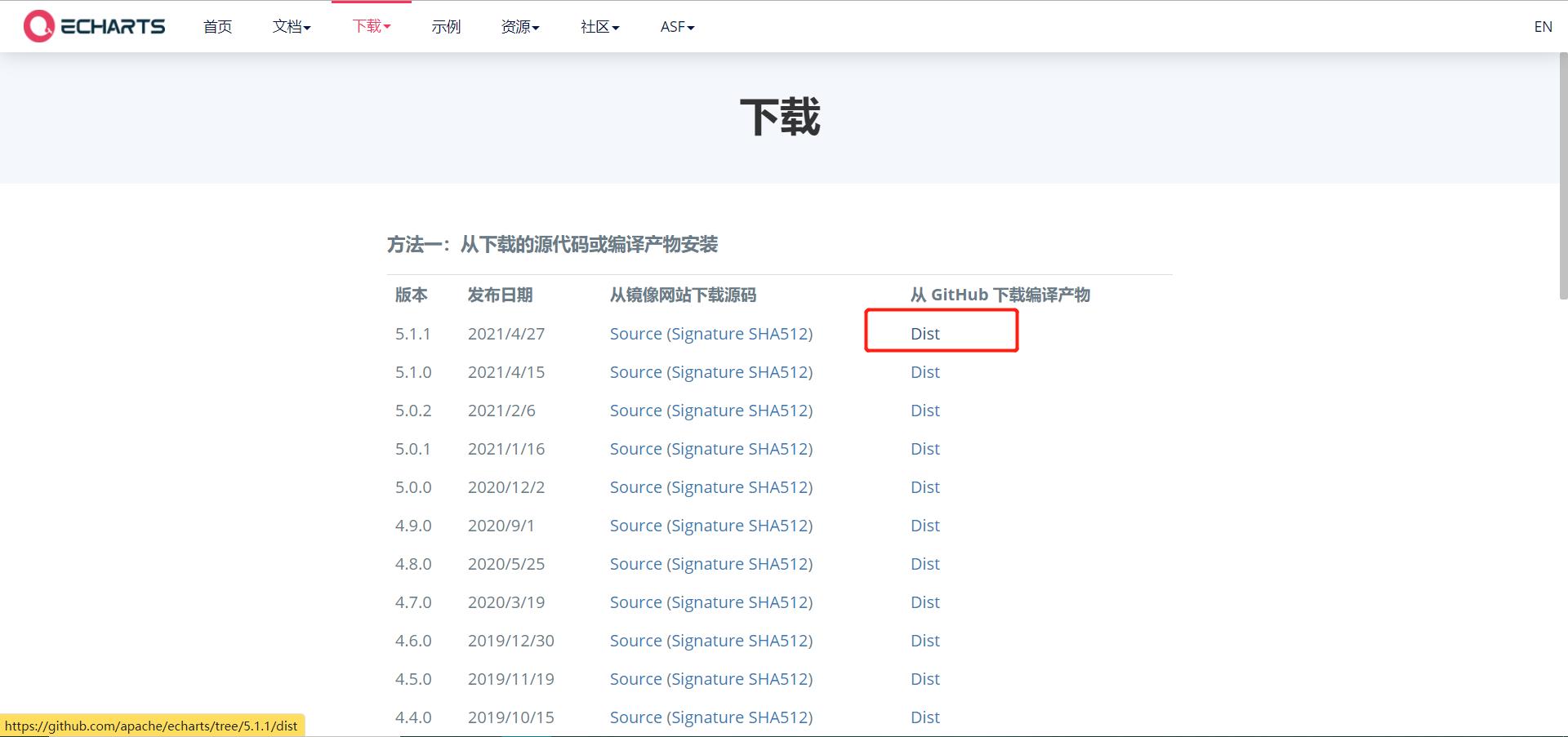Expand the 资源 dropdown menu
This screenshot has height=737, width=1568.
[x=520, y=27]
